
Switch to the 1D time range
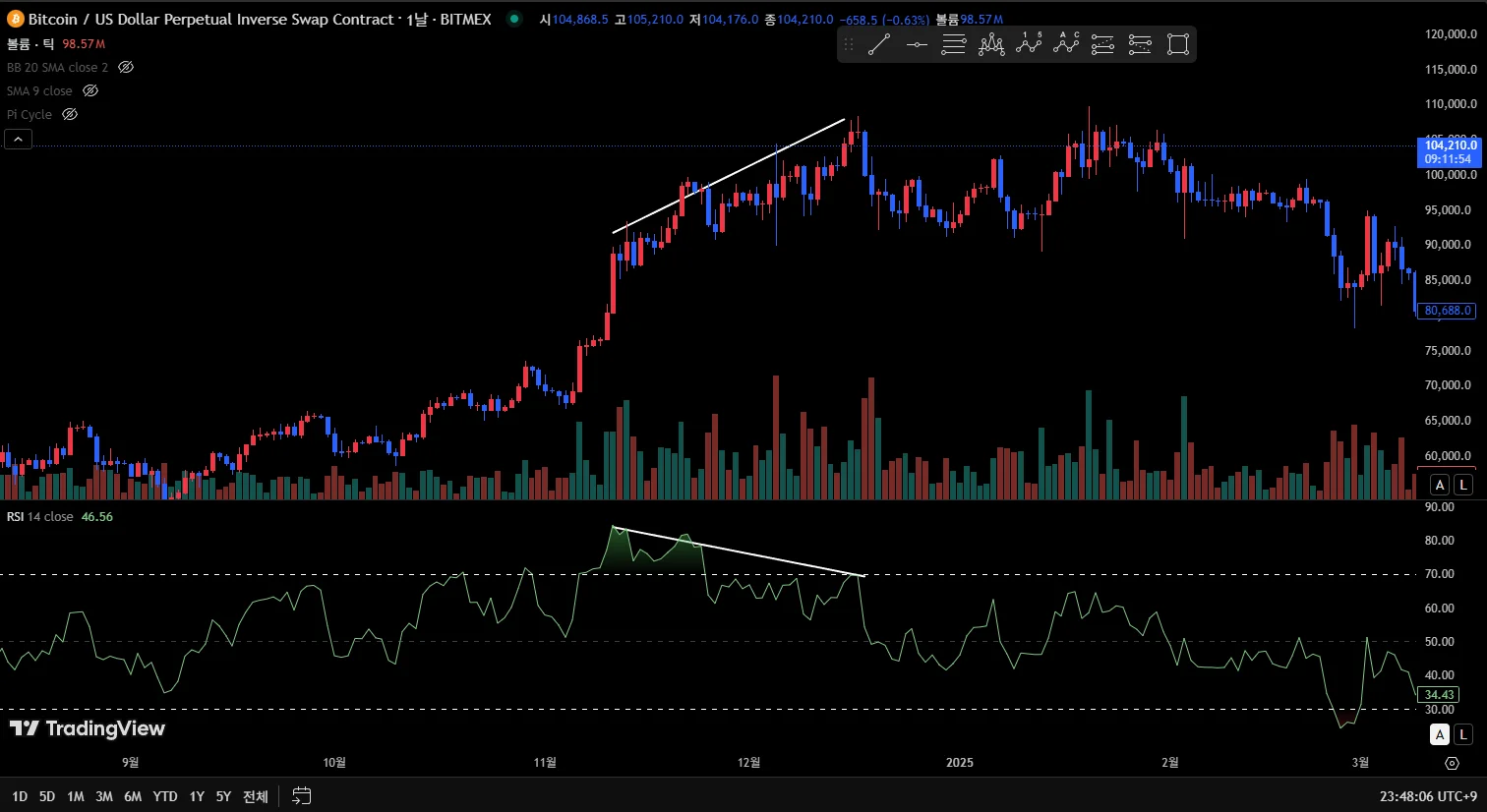(x=20, y=796)
